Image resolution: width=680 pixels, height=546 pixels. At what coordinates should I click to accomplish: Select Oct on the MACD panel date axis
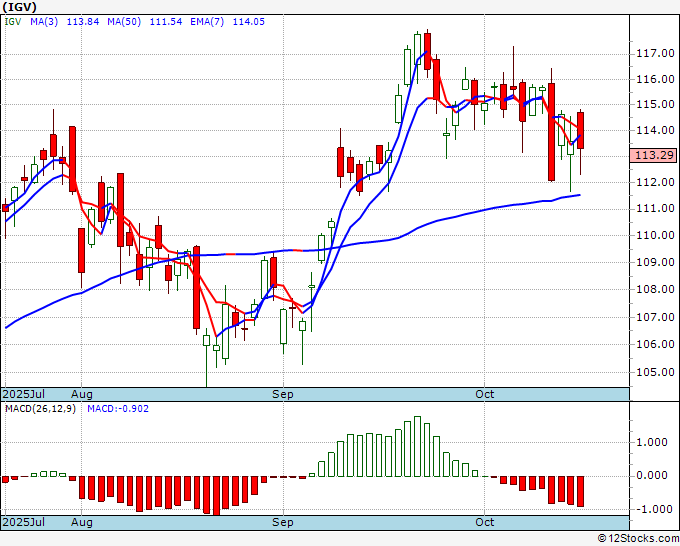pos(484,522)
